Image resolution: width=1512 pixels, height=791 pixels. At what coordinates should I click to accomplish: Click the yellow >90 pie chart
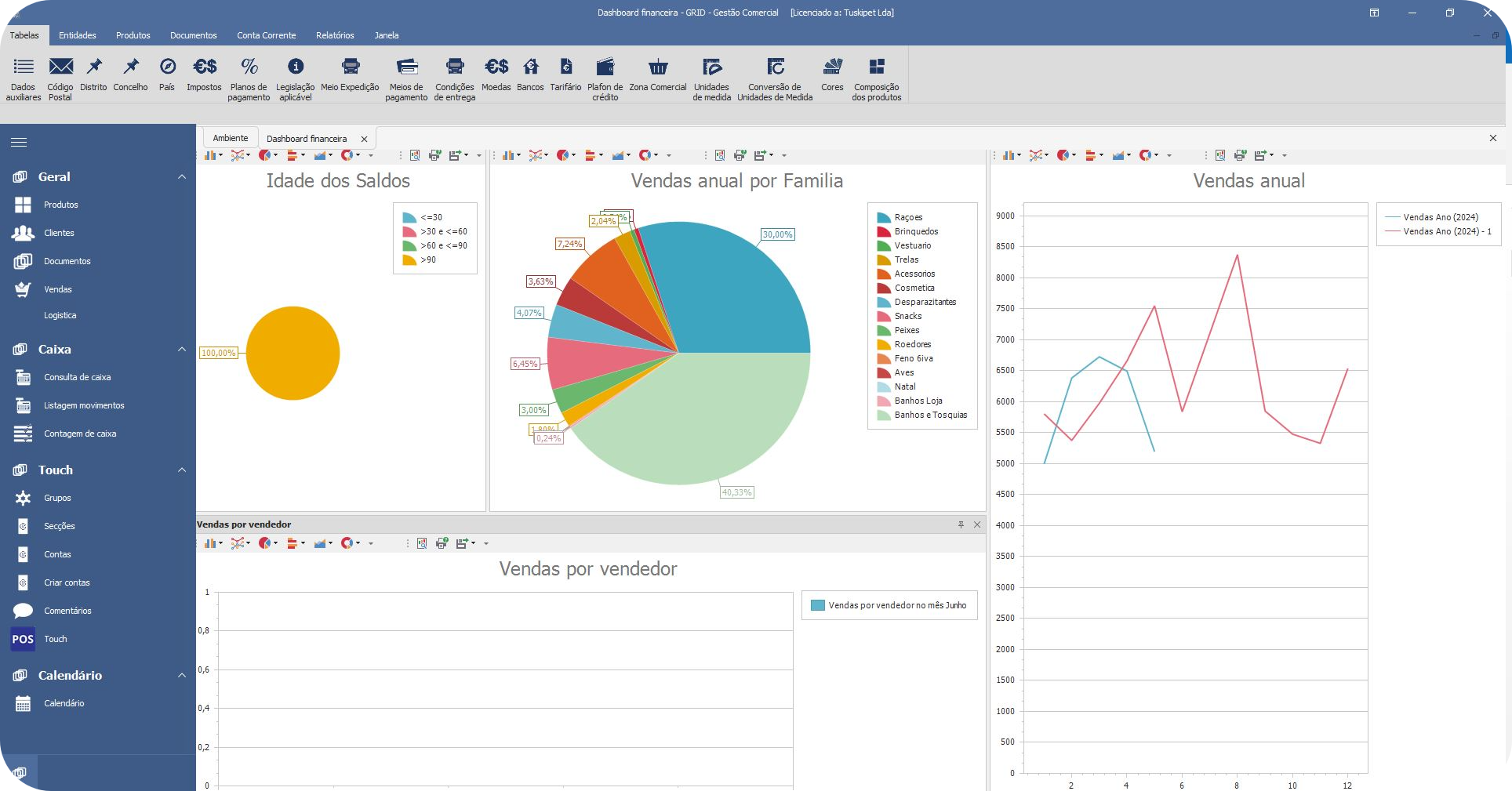[x=293, y=353]
